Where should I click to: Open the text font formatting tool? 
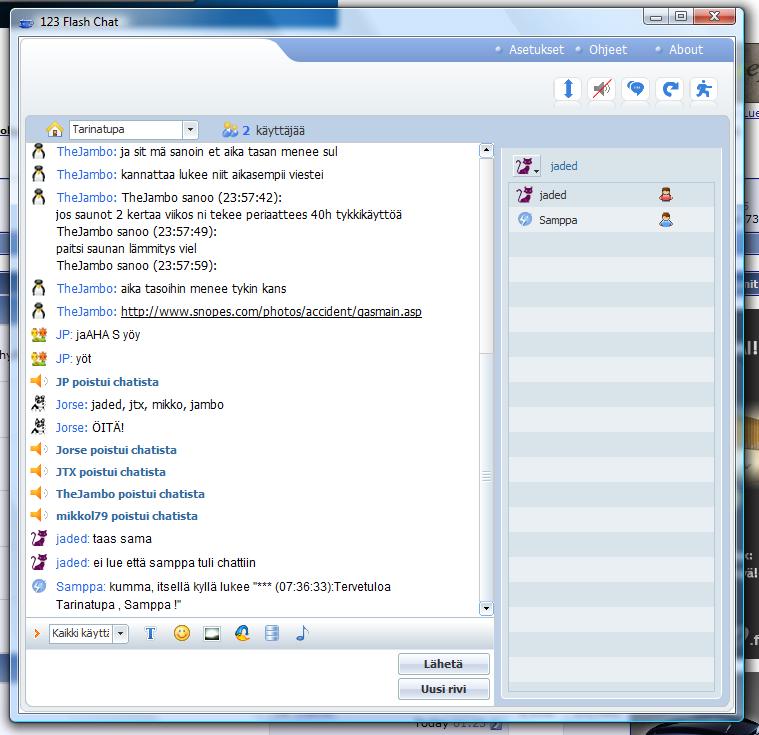click(151, 633)
